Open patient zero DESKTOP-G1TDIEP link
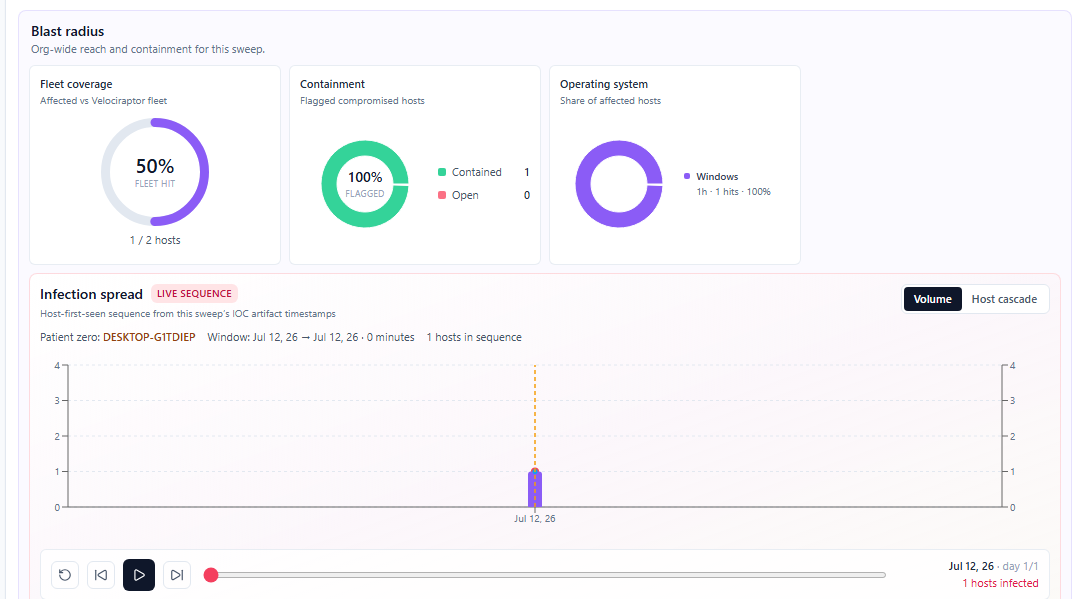Viewport: 1075px width, 599px height. click(x=149, y=337)
